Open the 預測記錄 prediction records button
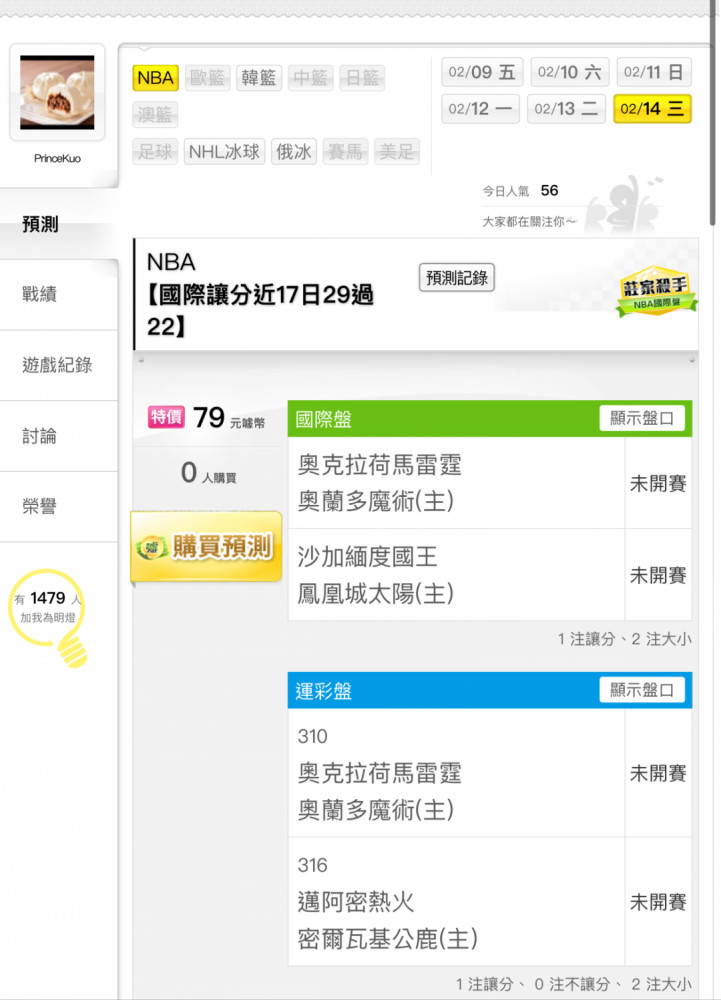The image size is (721, 1000). click(456, 277)
